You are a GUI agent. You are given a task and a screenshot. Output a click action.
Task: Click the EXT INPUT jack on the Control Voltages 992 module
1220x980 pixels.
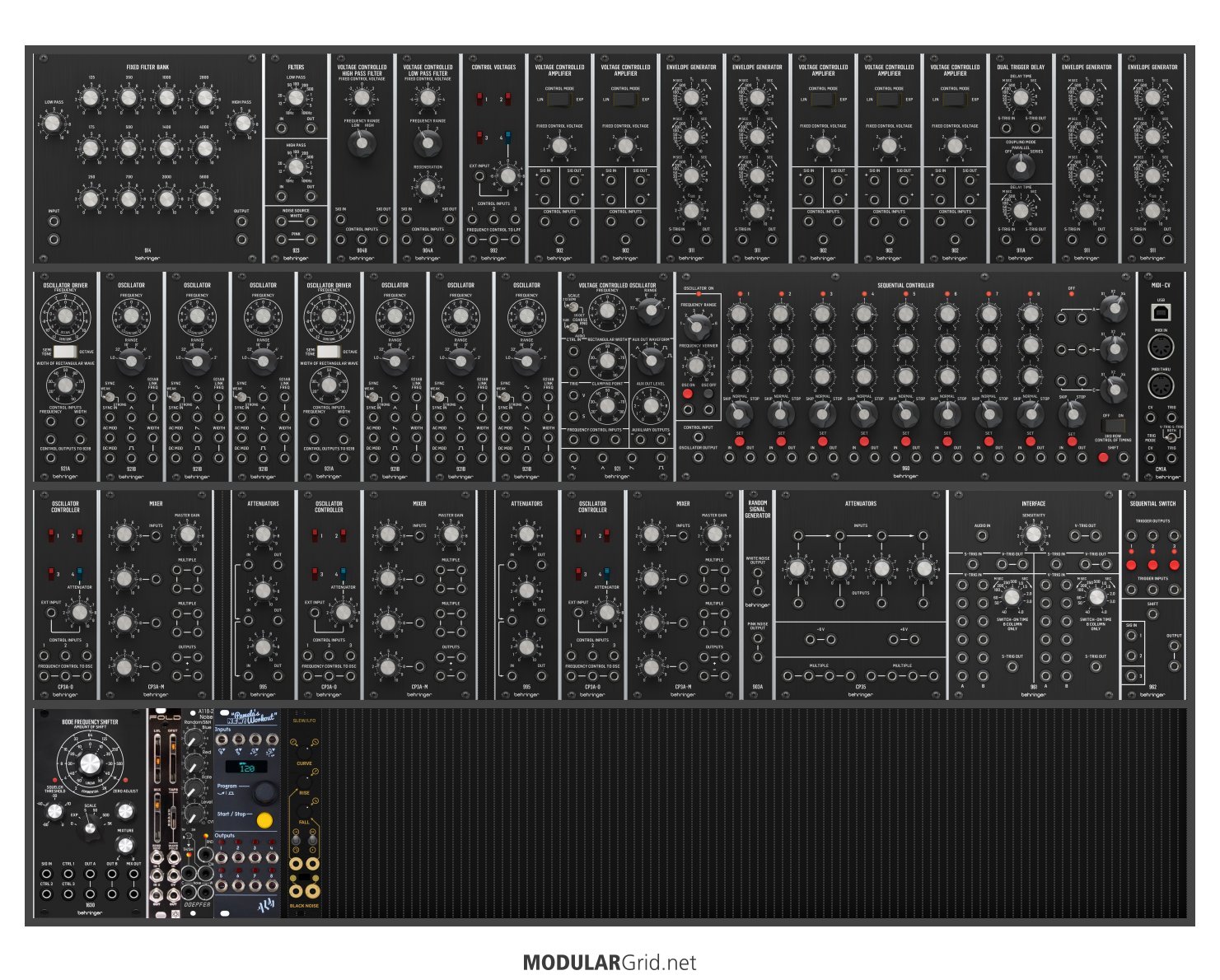click(479, 175)
